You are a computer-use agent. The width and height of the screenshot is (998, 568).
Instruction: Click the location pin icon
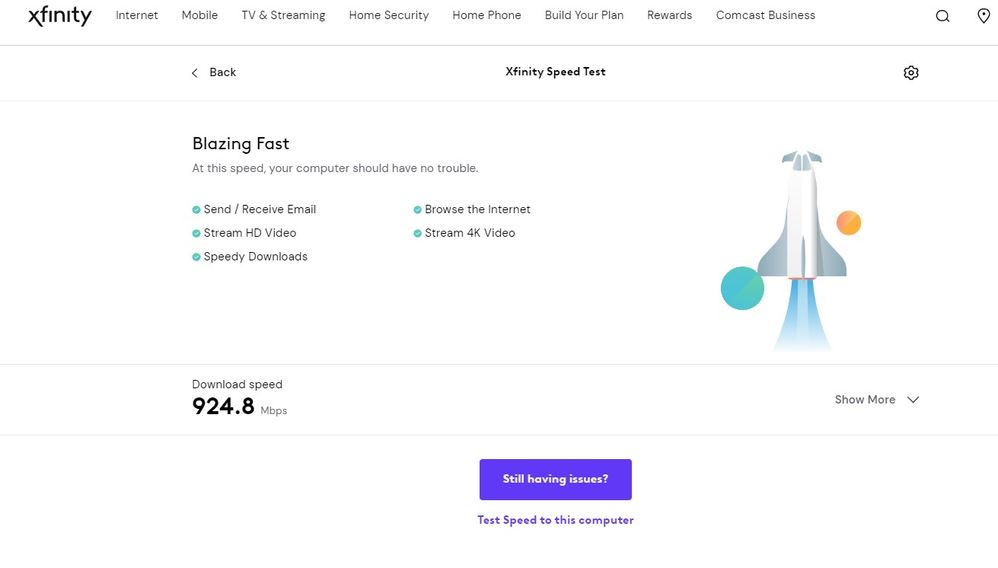[x=983, y=16]
